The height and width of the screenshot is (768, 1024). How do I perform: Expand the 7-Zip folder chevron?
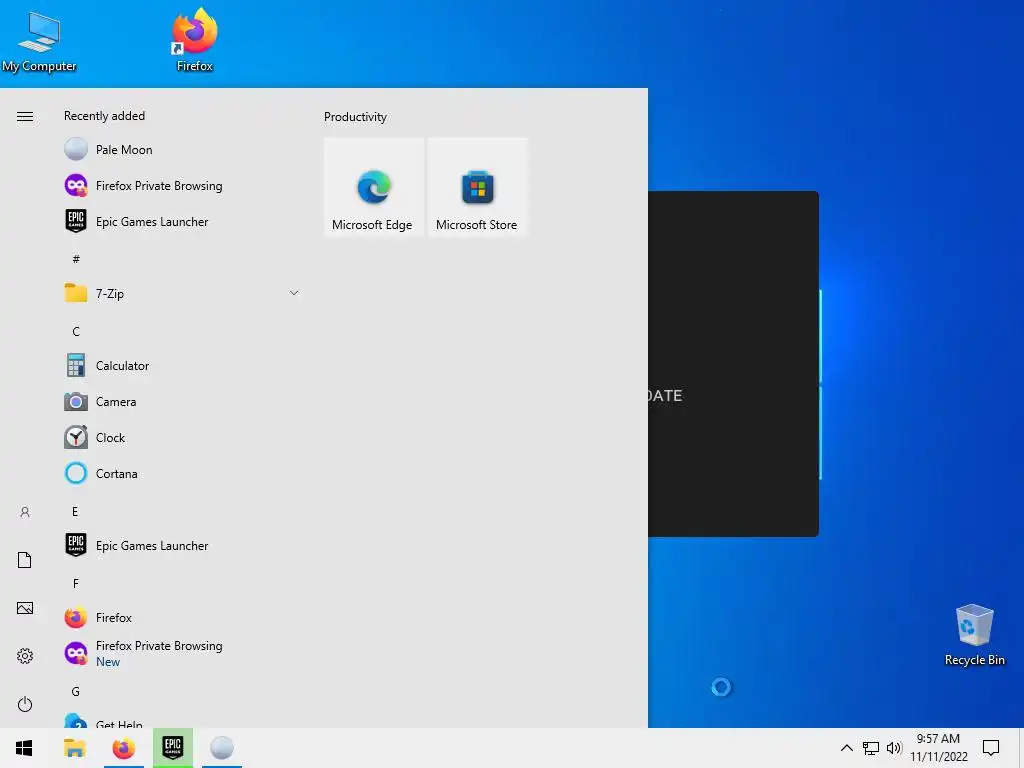[294, 293]
